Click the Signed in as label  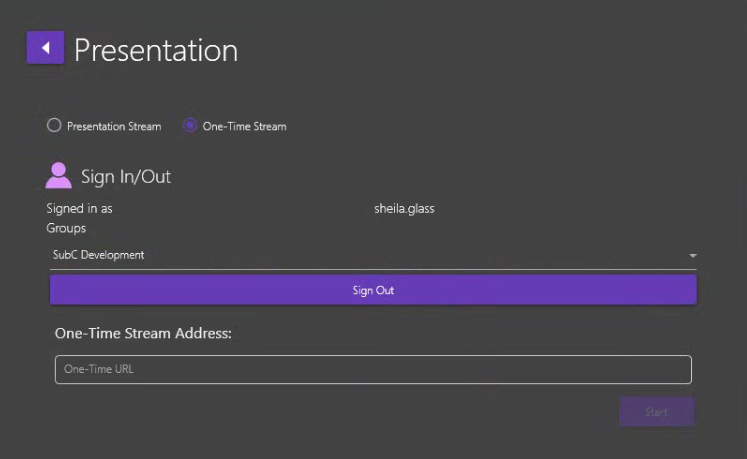click(79, 209)
